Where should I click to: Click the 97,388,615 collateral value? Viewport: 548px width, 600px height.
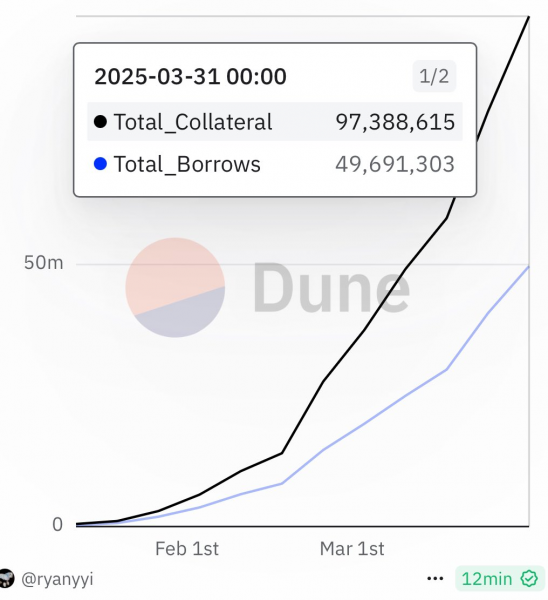click(395, 122)
